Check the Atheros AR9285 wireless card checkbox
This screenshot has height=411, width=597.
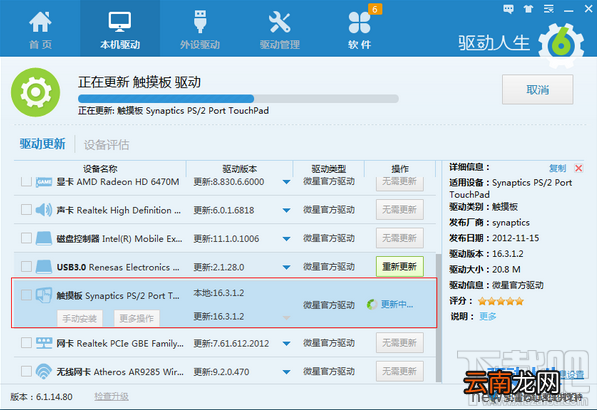pyautogui.click(x=26, y=371)
